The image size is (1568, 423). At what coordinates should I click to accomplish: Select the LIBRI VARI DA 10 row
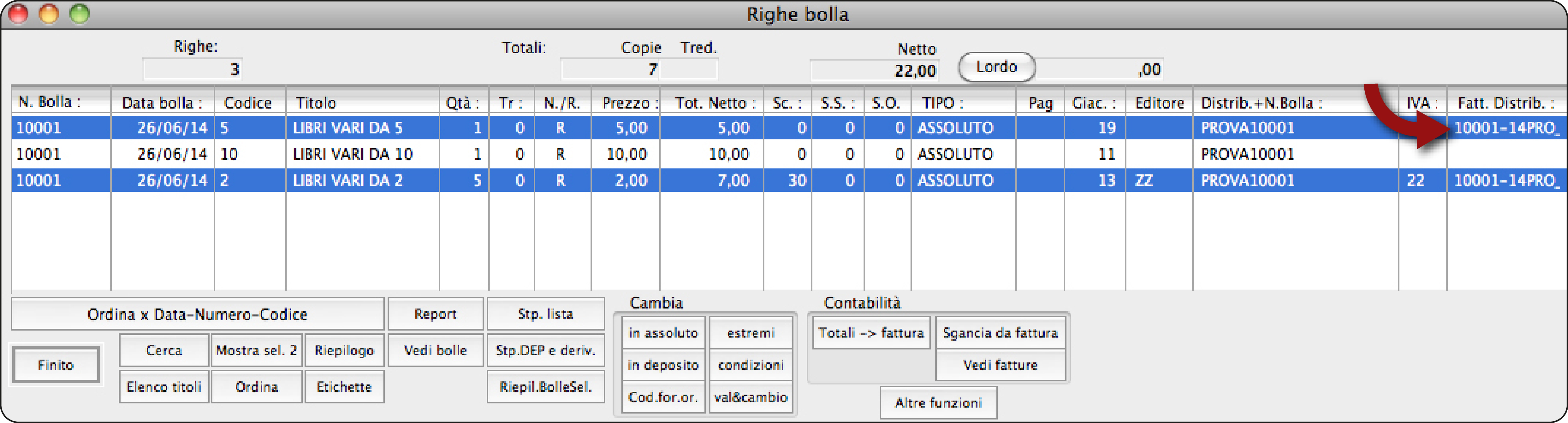click(353, 154)
